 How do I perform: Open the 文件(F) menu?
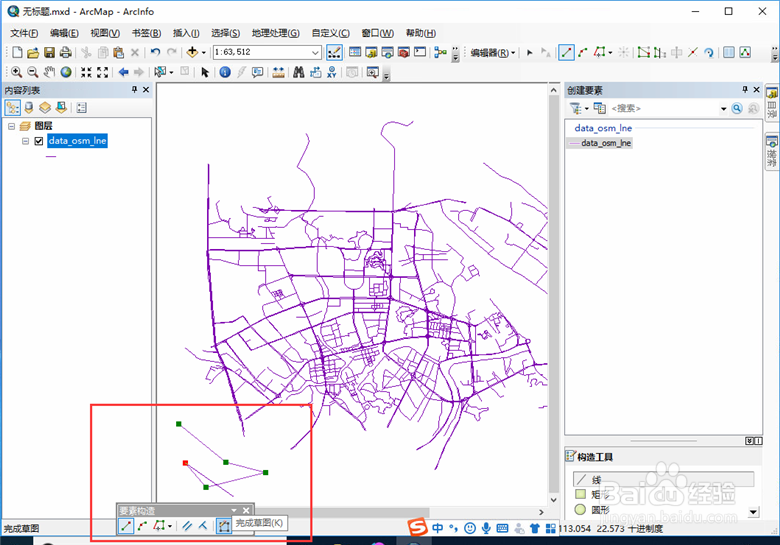[x=24, y=33]
